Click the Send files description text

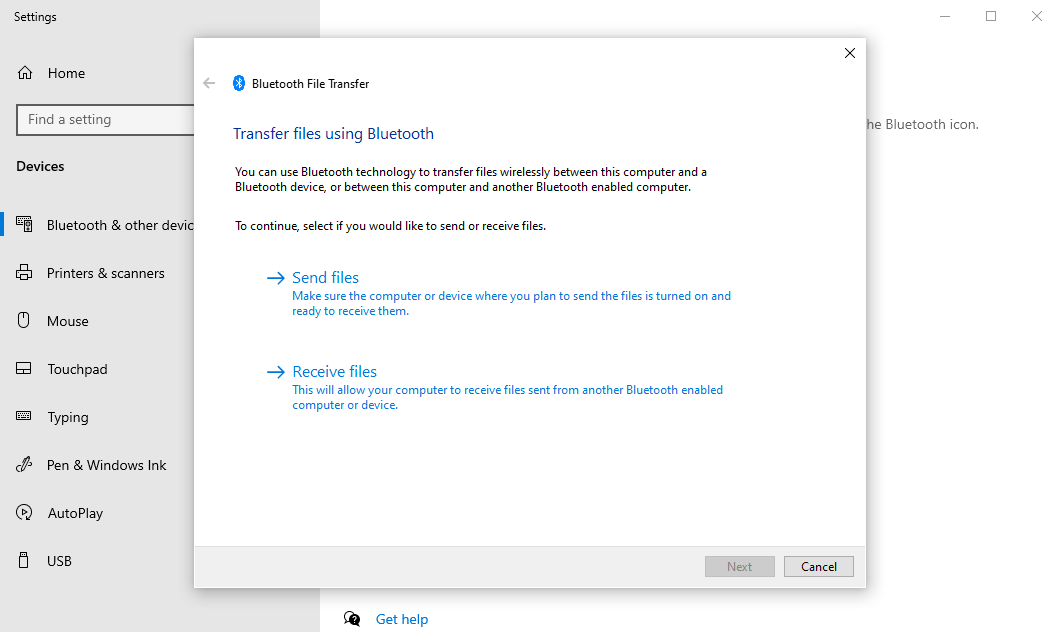point(511,303)
